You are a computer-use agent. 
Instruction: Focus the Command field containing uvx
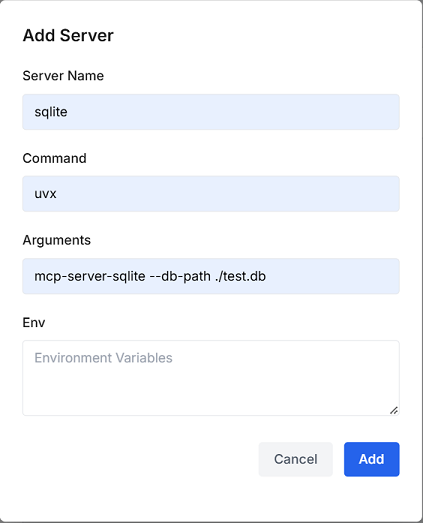pyautogui.click(x=211, y=194)
